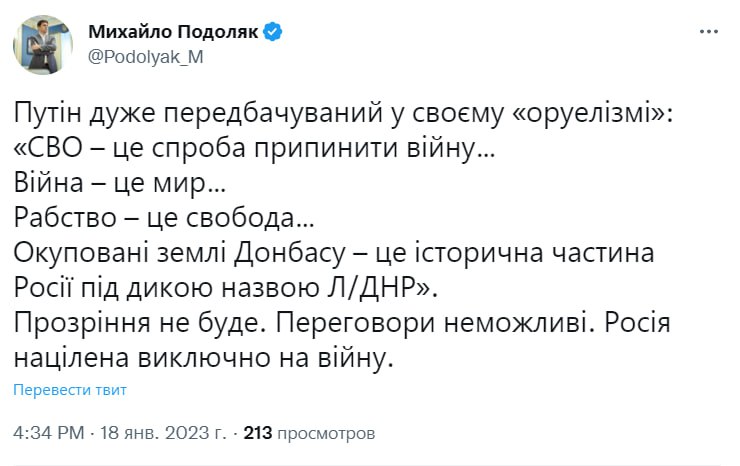Image resolution: width=740 pixels, height=466 pixels.
Task: Open Михайло Подоляк's profile avatar
Action: click(41, 43)
